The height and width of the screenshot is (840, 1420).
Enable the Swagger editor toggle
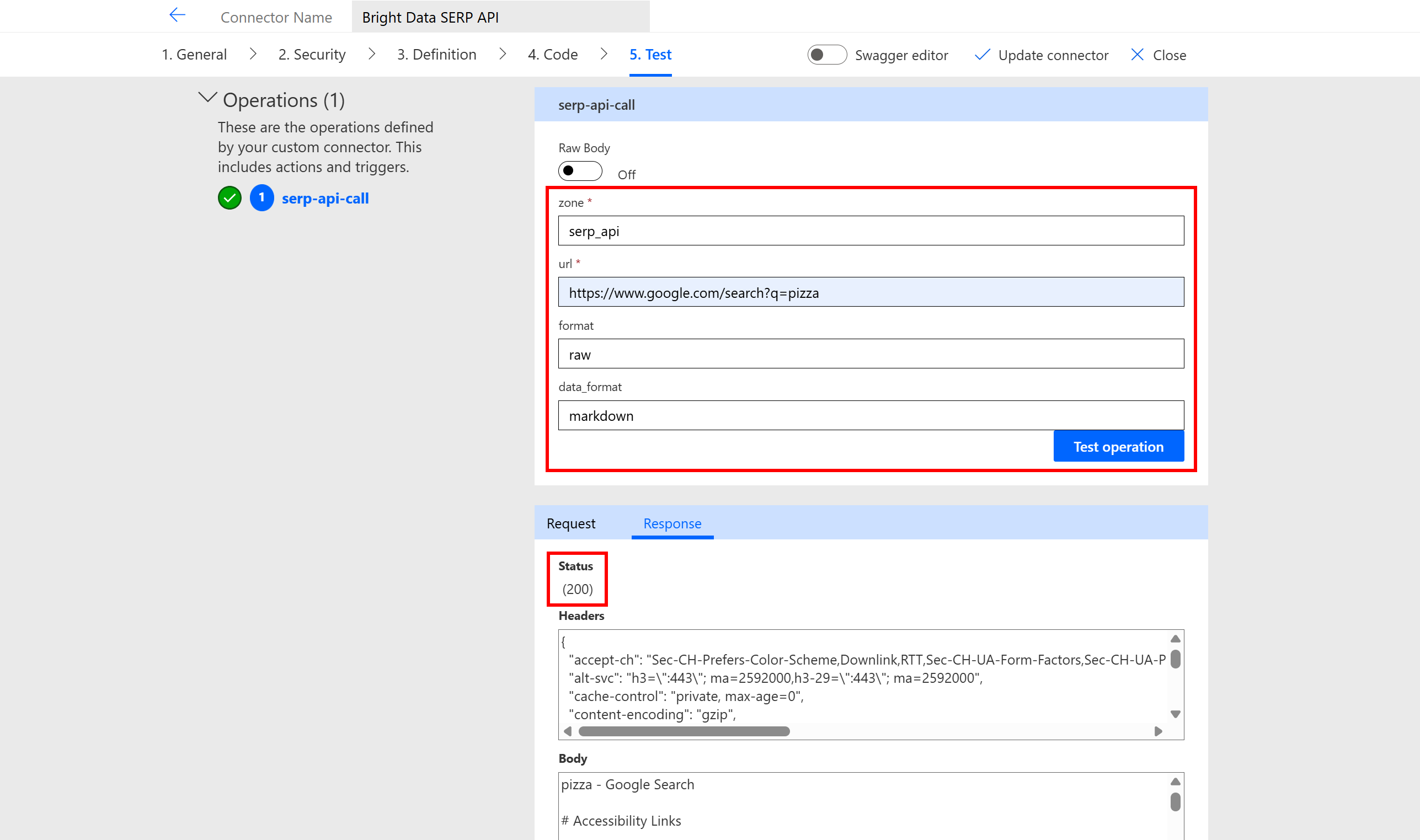pos(826,55)
